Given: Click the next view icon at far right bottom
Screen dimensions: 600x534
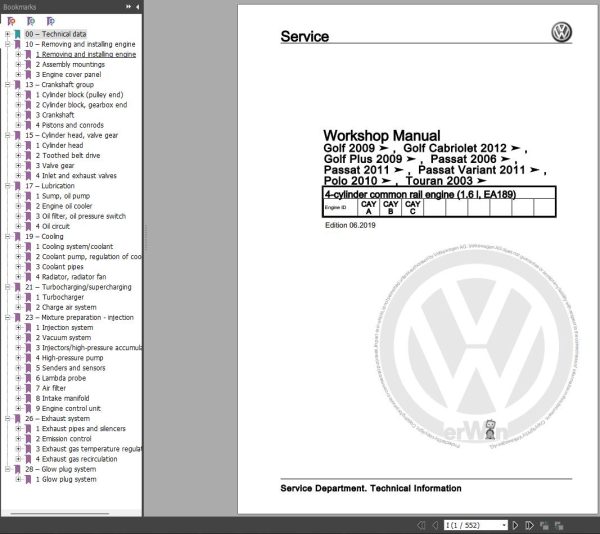Looking at the screenshot, I should click(559, 525).
